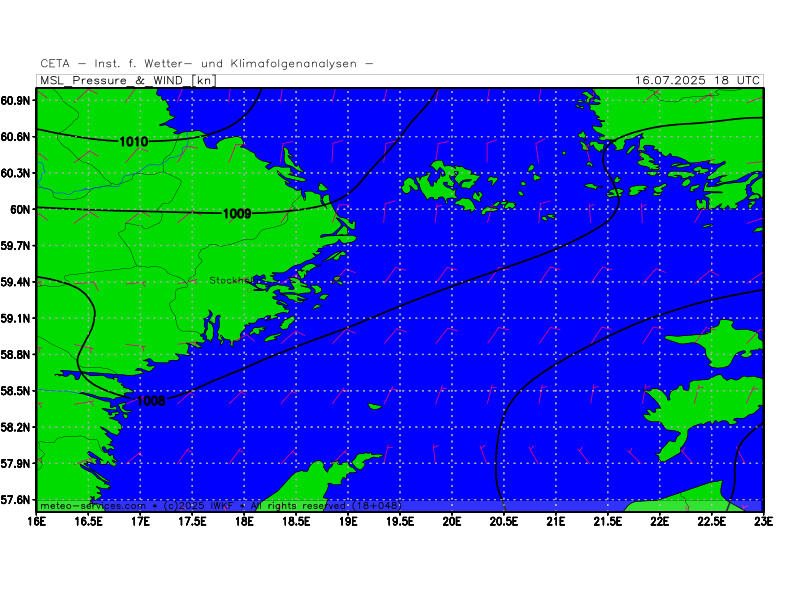Click the Stockholm city label on the map

(236, 281)
